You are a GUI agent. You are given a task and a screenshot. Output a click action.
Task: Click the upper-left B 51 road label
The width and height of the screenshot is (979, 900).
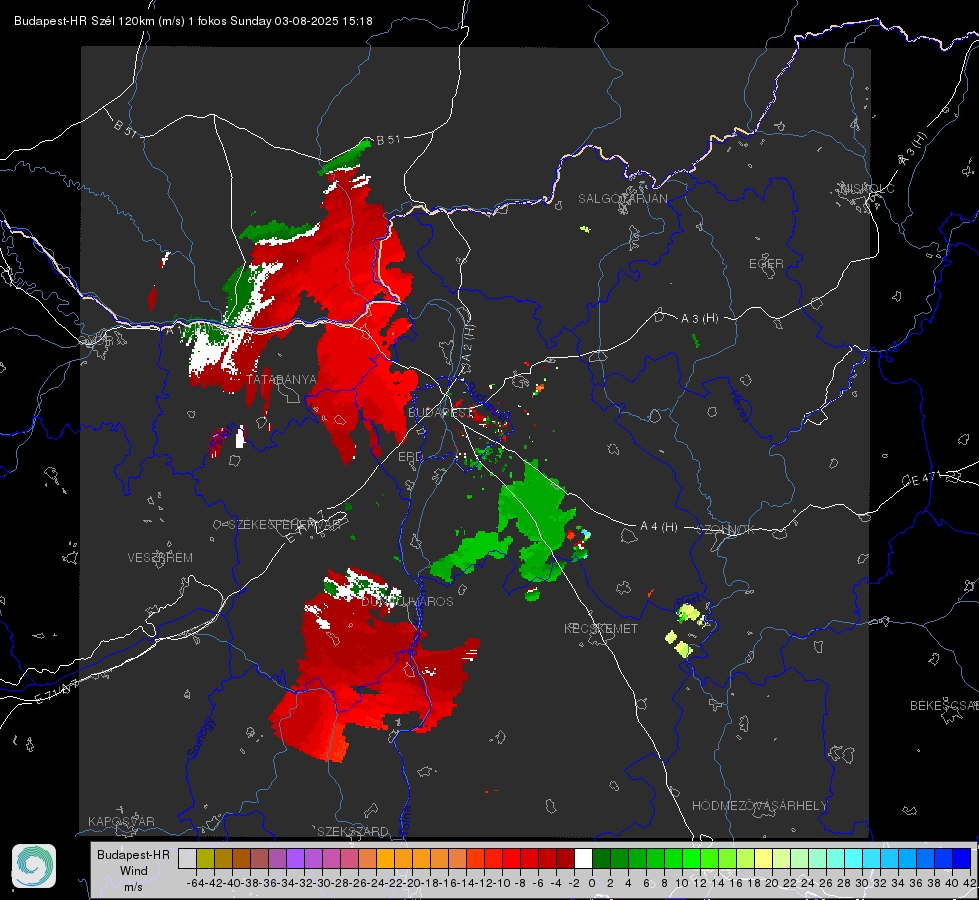125,128
